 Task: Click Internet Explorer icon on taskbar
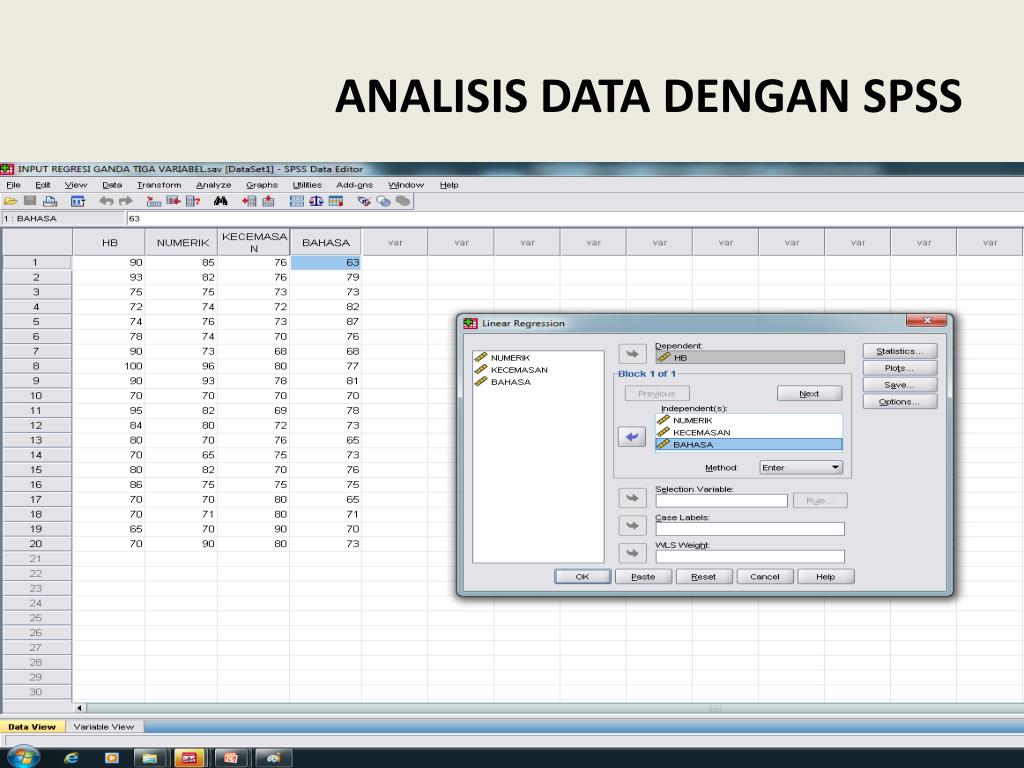[x=71, y=758]
